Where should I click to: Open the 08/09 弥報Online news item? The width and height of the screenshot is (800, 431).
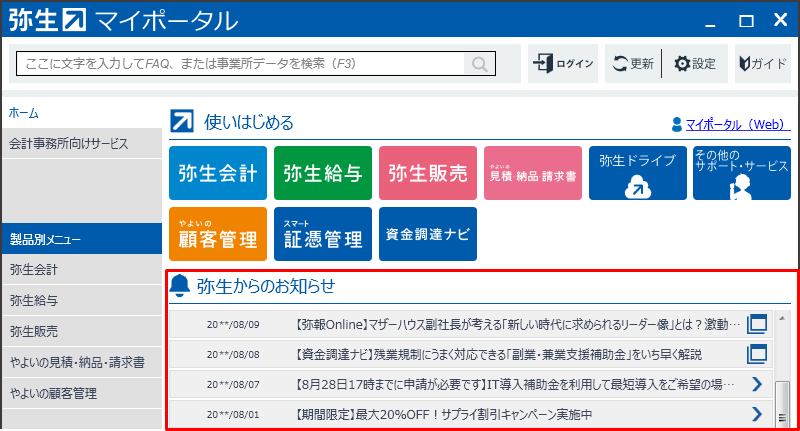point(470,324)
